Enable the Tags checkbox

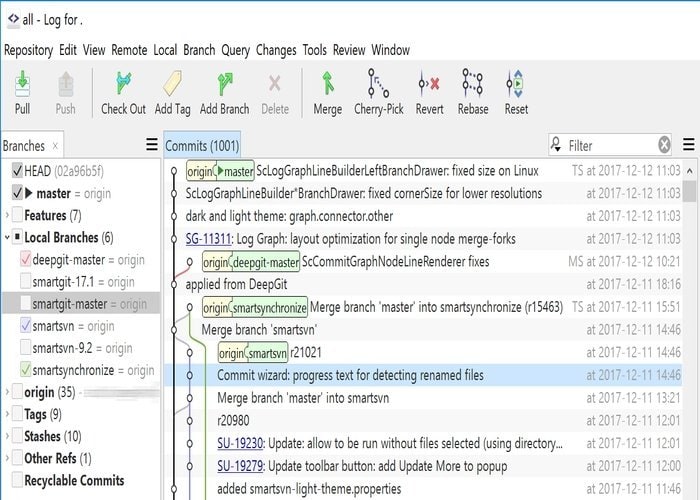click(17, 414)
